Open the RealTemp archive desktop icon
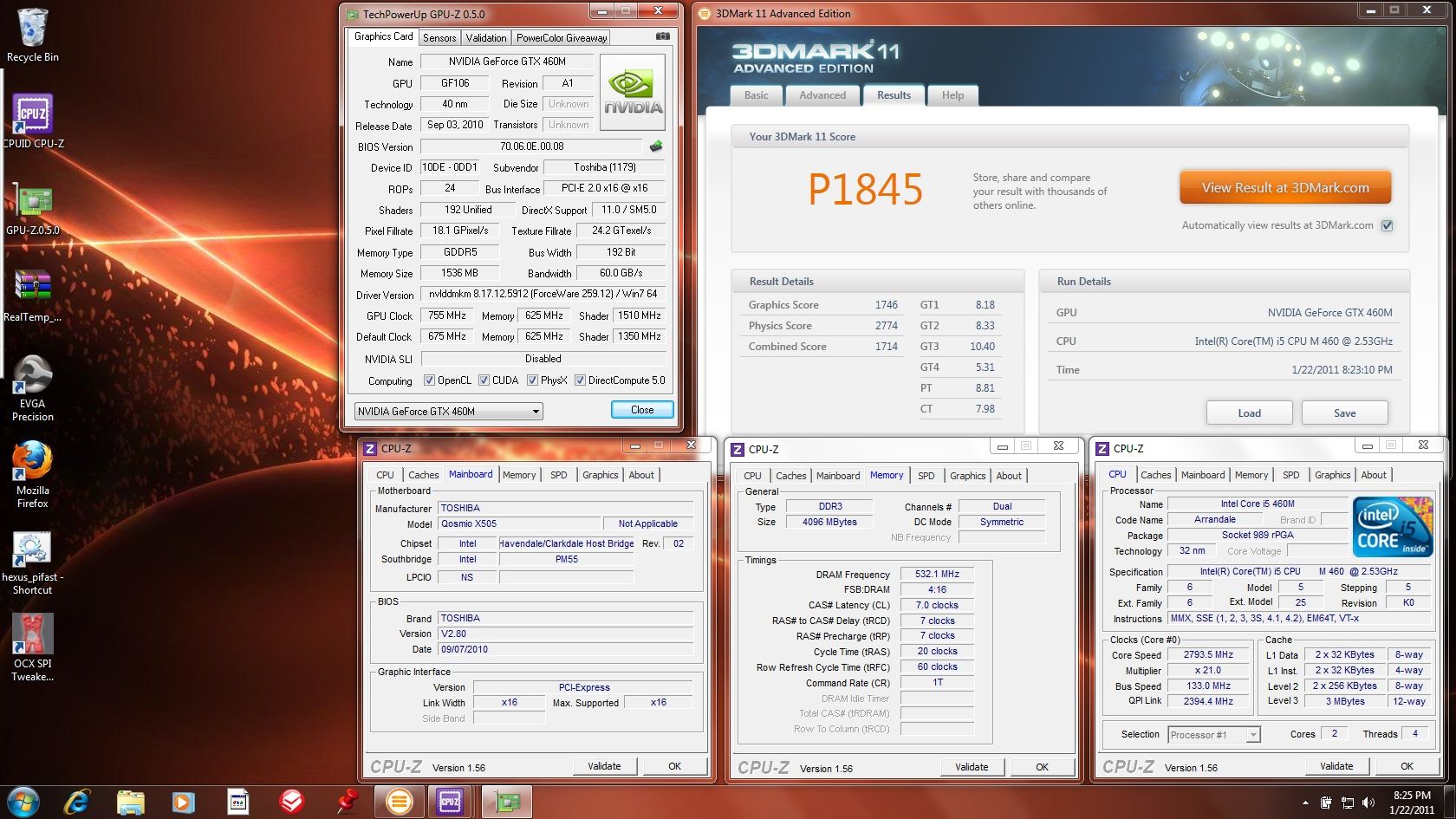Image resolution: width=1456 pixels, height=819 pixels. click(33, 295)
